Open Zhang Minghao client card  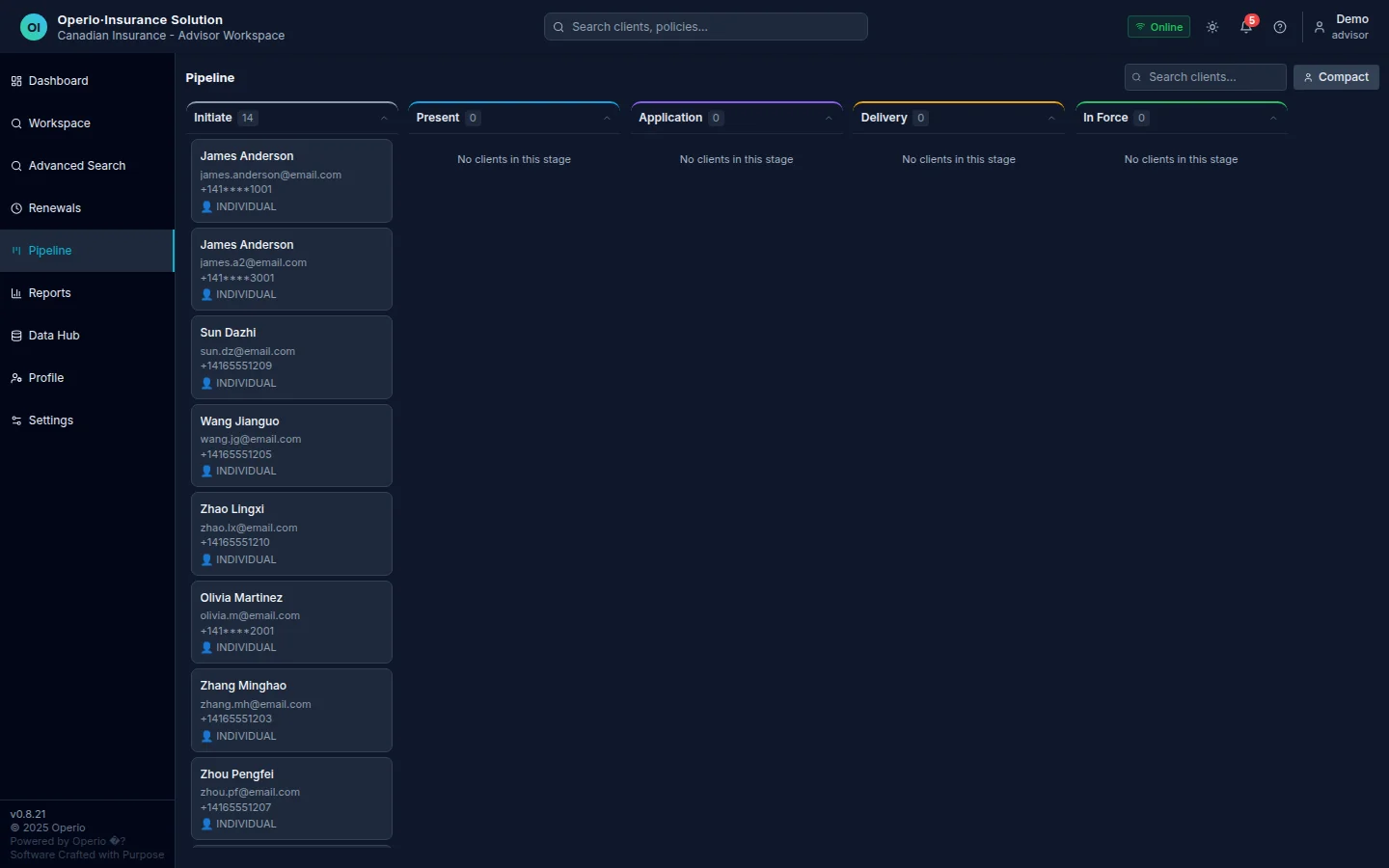click(x=291, y=710)
